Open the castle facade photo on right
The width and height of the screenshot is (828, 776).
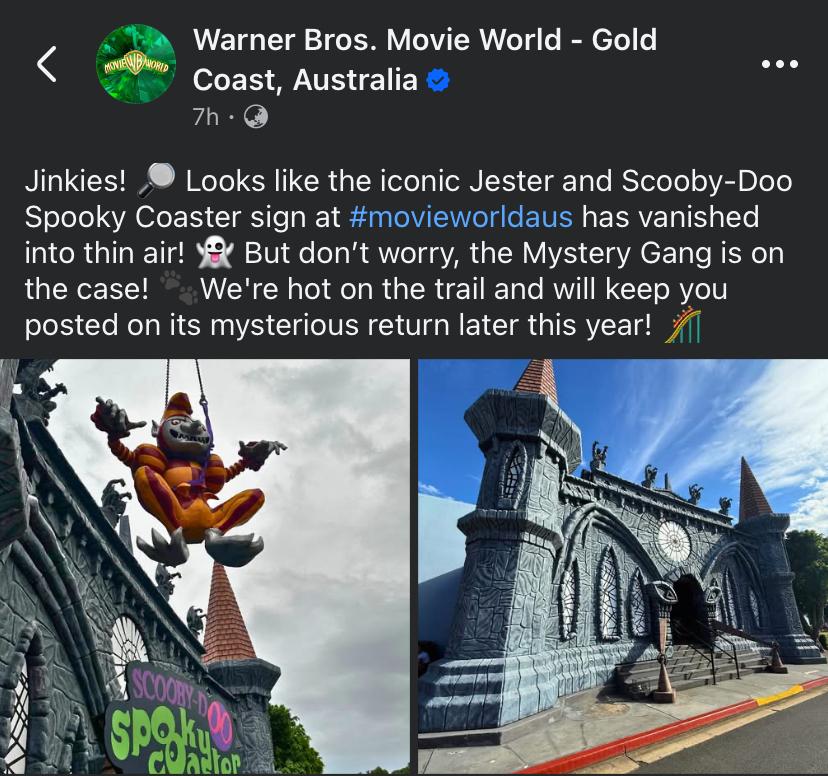point(623,566)
